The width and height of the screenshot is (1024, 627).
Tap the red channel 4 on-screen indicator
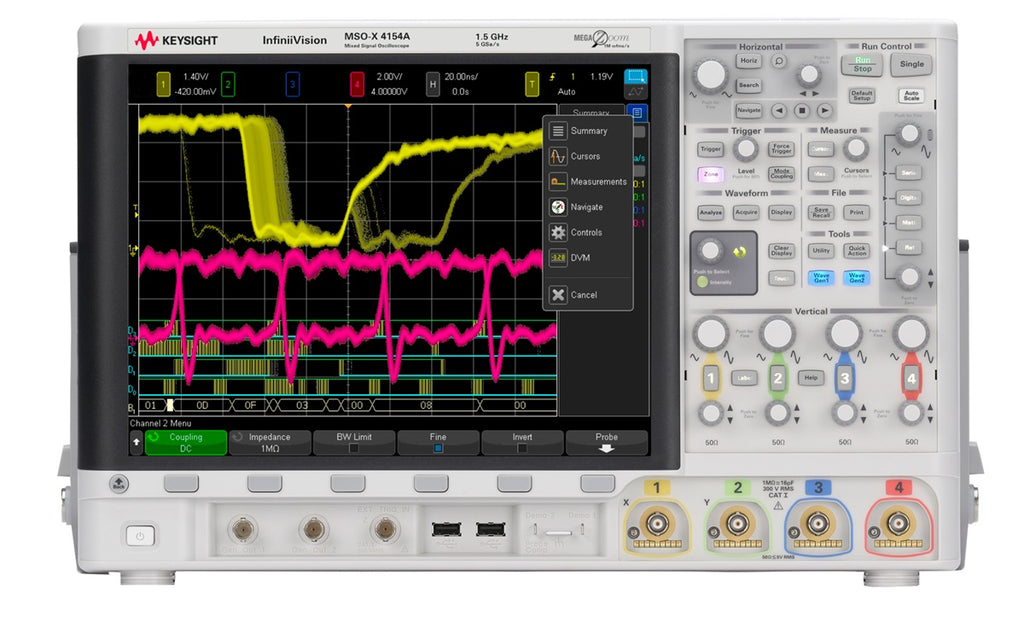point(357,84)
